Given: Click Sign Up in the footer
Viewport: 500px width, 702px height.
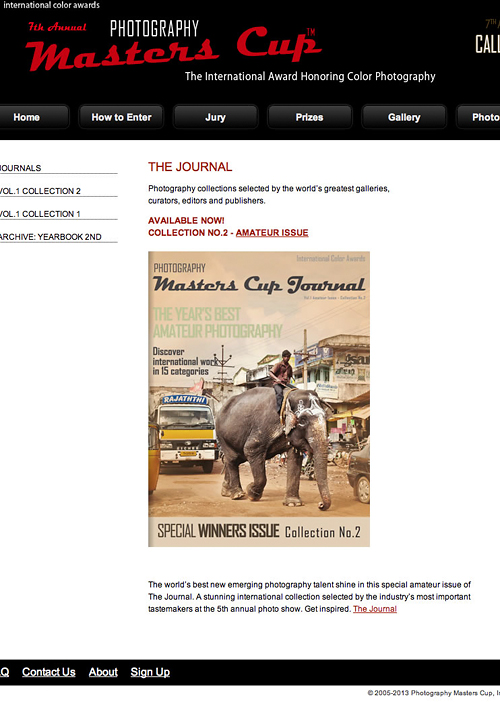Looking at the screenshot, I should pos(150,672).
